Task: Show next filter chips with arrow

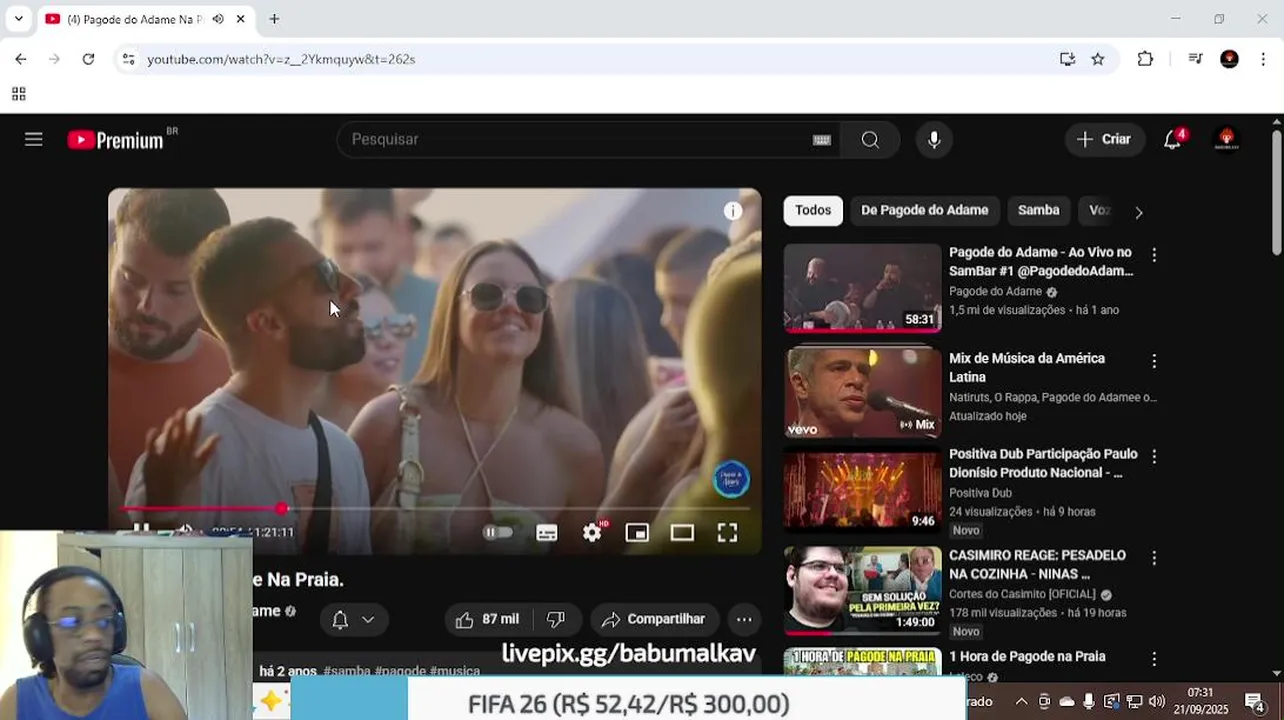Action: (x=1138, y=212)
